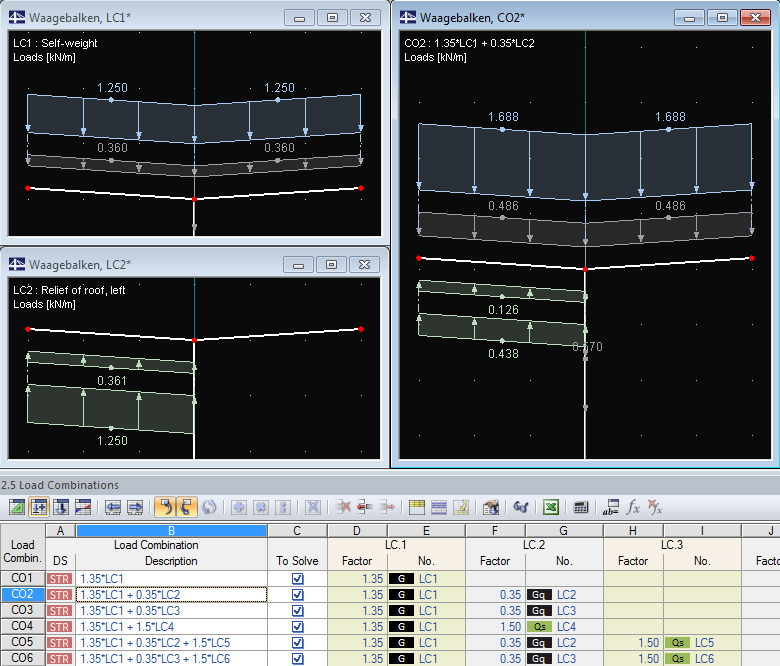
Task: Select row header CO2
Action: (22, 594)
